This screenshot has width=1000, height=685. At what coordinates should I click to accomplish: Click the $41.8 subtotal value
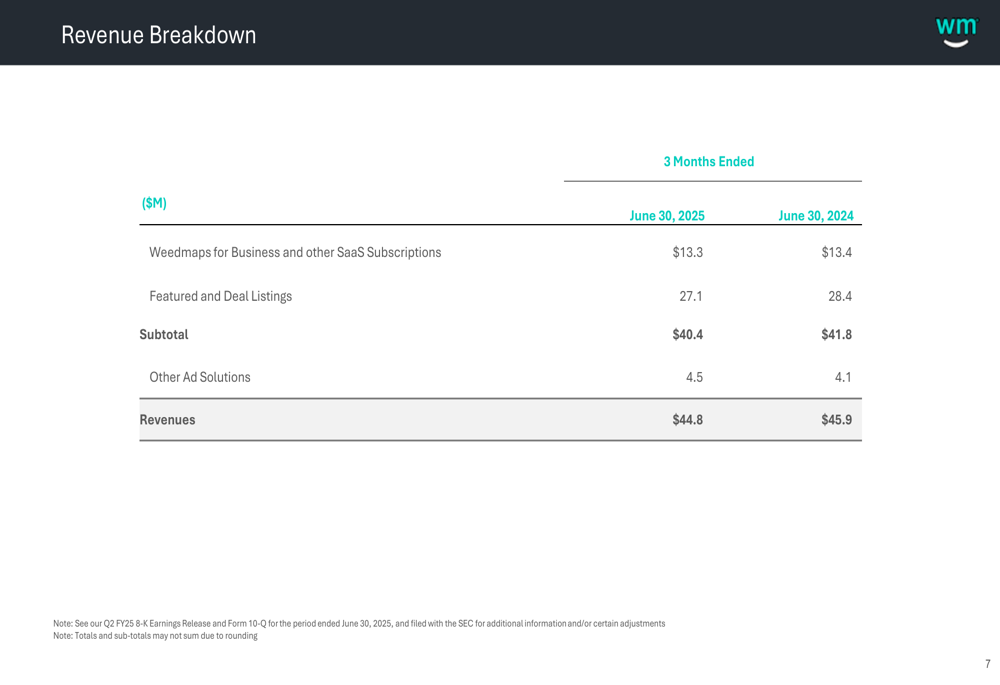tap(836, 335)
